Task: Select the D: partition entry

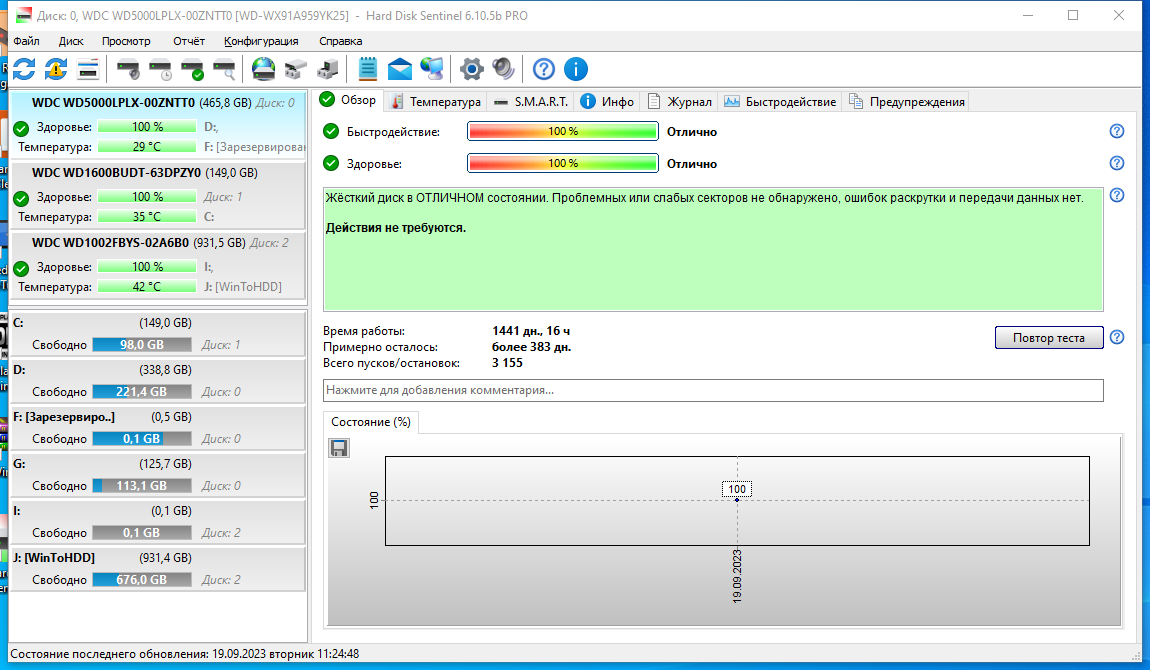Action: point(158,380)
